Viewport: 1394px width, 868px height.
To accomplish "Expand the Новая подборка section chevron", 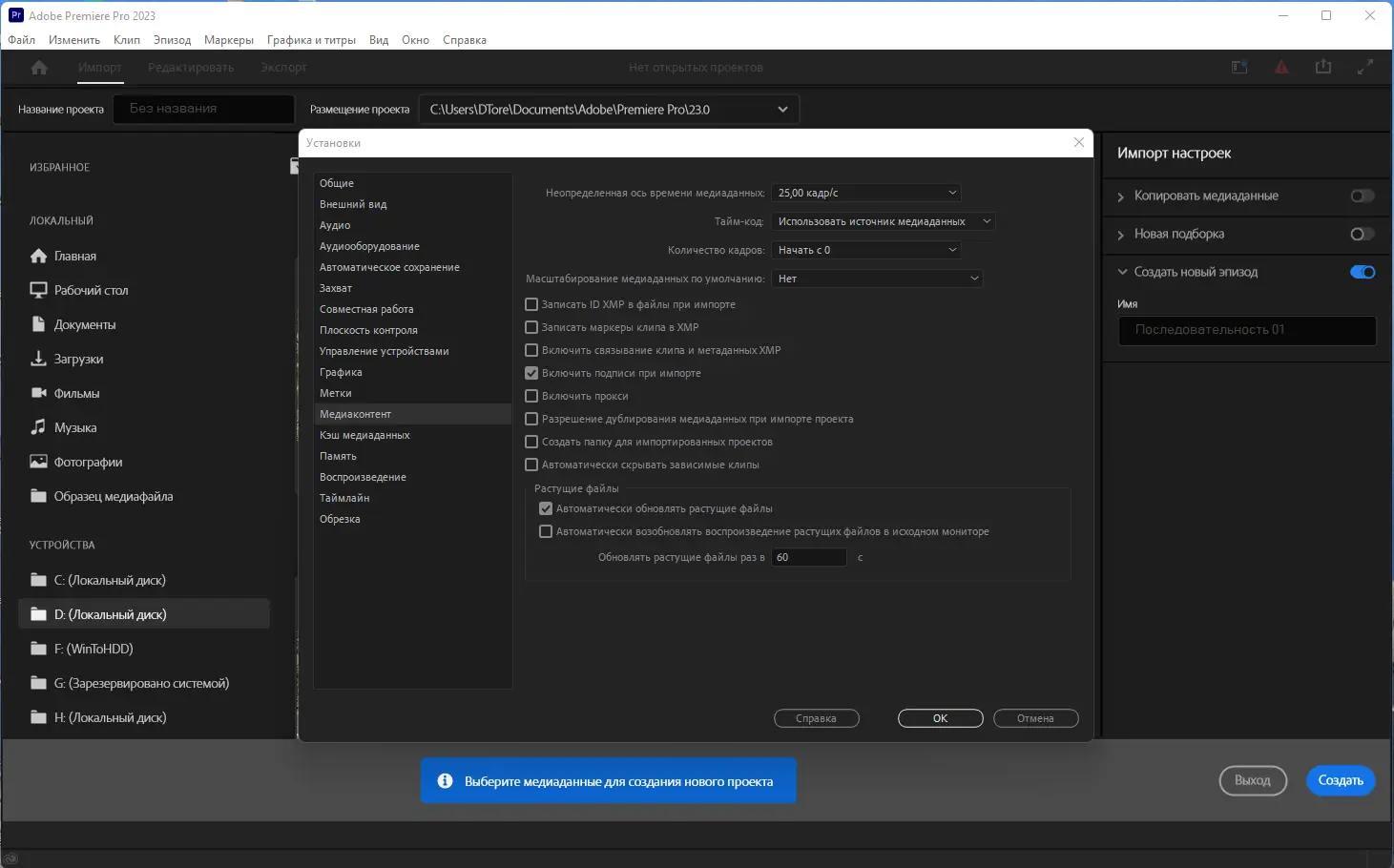I will point(1121,235).
